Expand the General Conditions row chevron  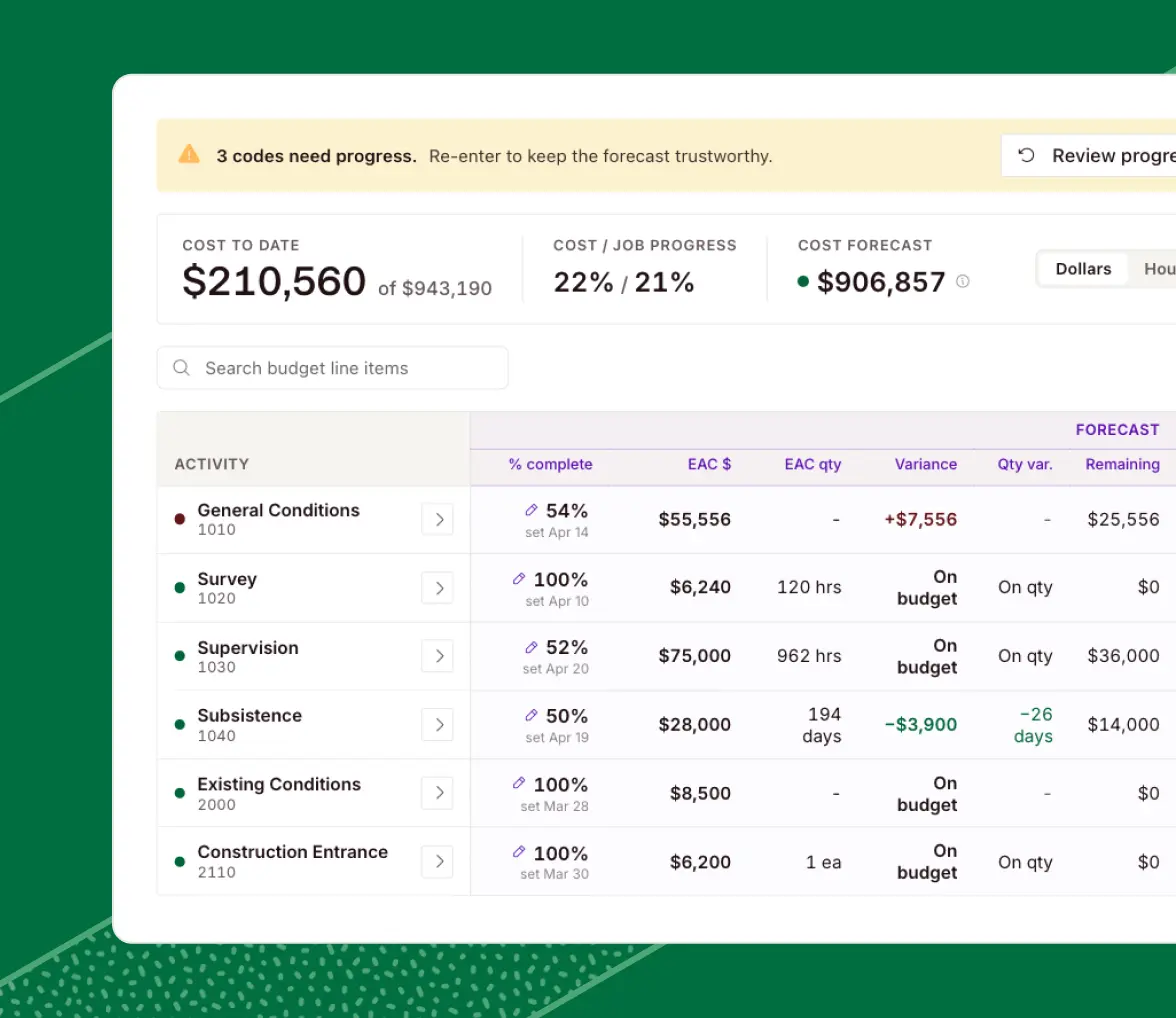(438, 519)
